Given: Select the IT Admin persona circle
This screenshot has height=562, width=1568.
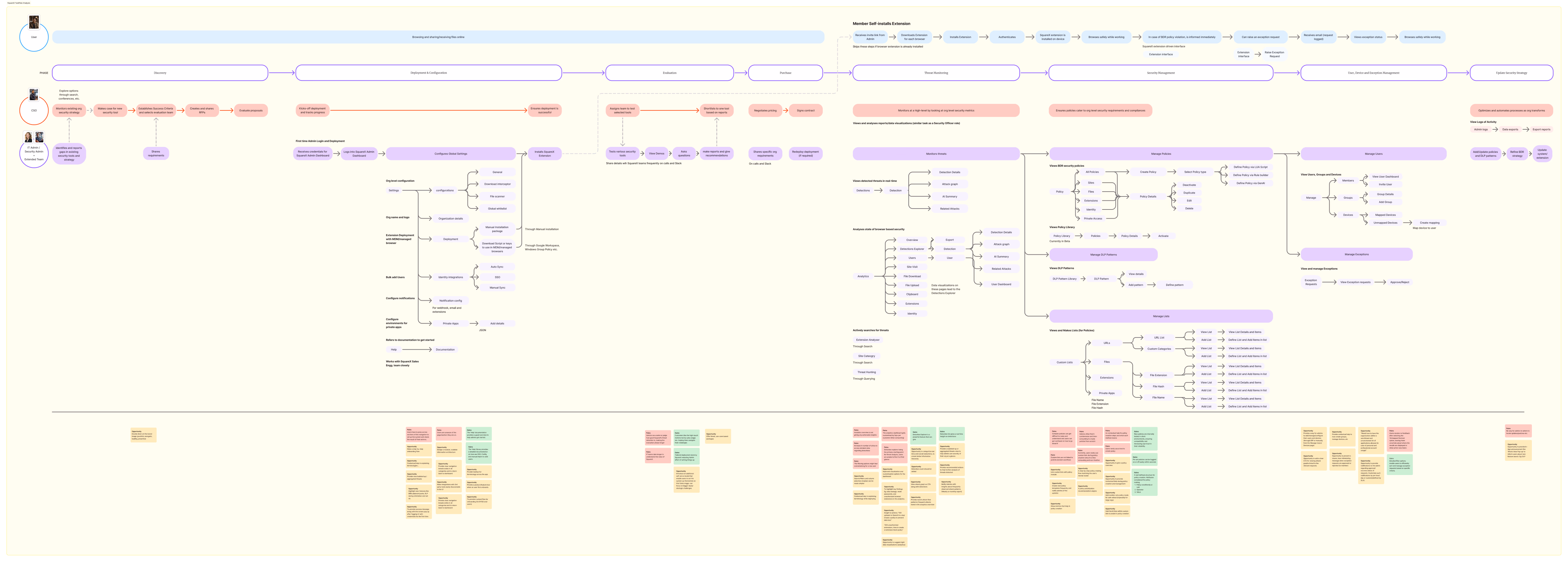Looking at the screenshot, I should point(34,153).
